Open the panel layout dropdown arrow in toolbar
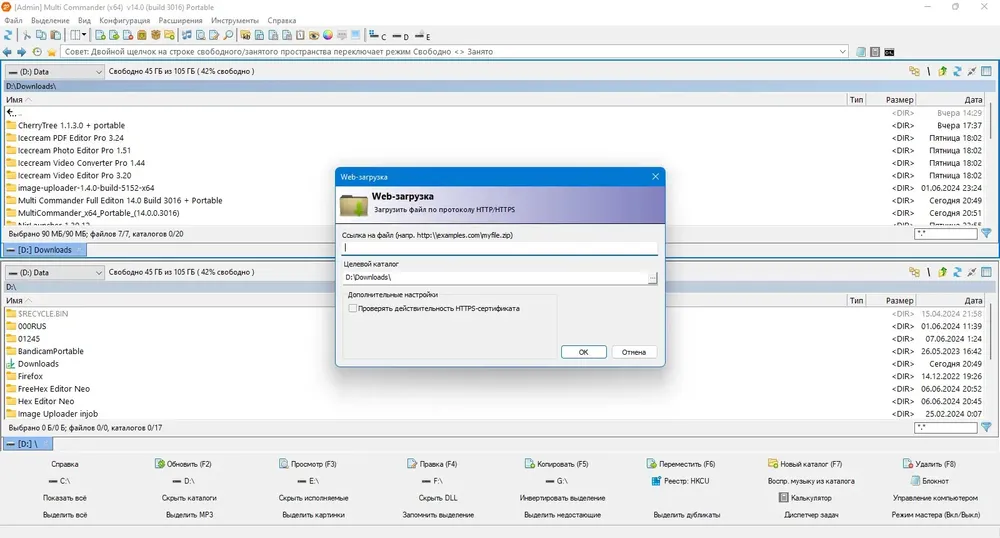The image size is (1000, 538). tap(84, 36)
